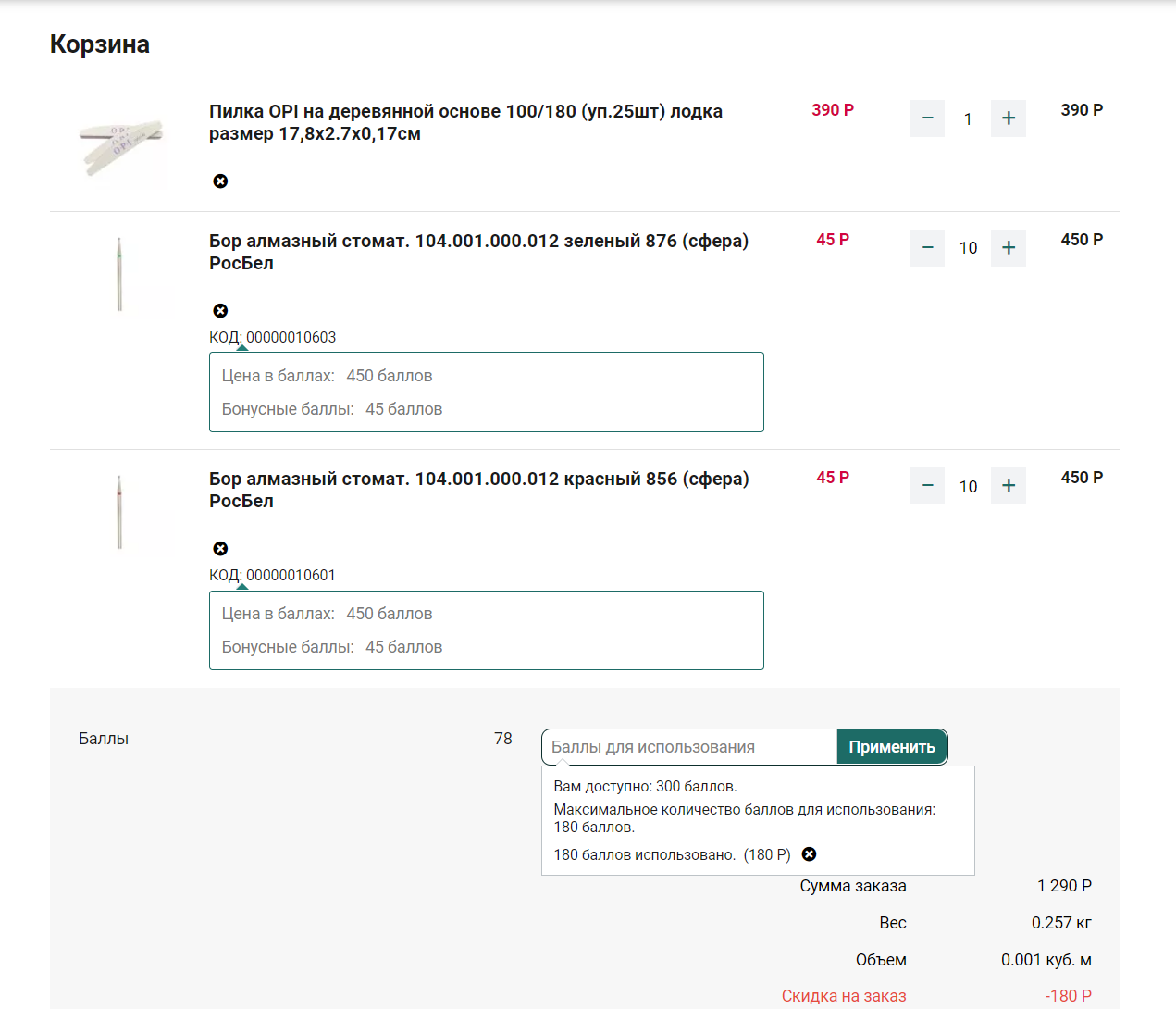Remove the OPI nail file from cart
The width and height of the screenshot is (1176, 1009).
pyautogui.click(x=220, y=181)
